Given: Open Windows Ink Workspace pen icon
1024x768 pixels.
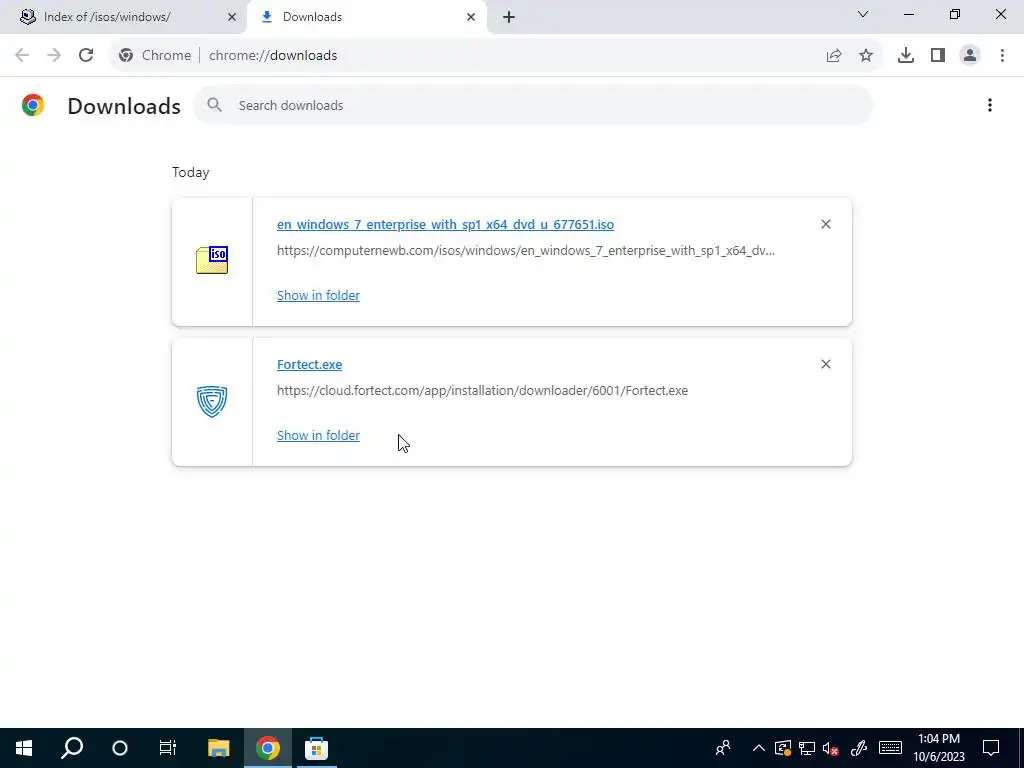Looking at the screenshot, I should click(x=859, y=748).
